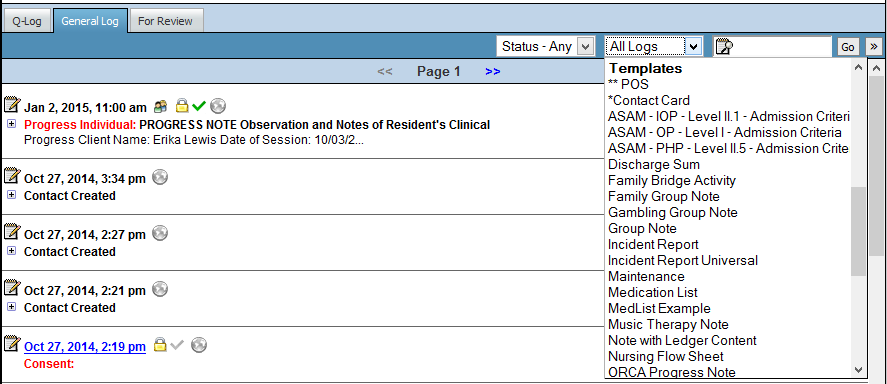Open the Oct 27, 3:34 pm notepad icon

coord(12,176)
